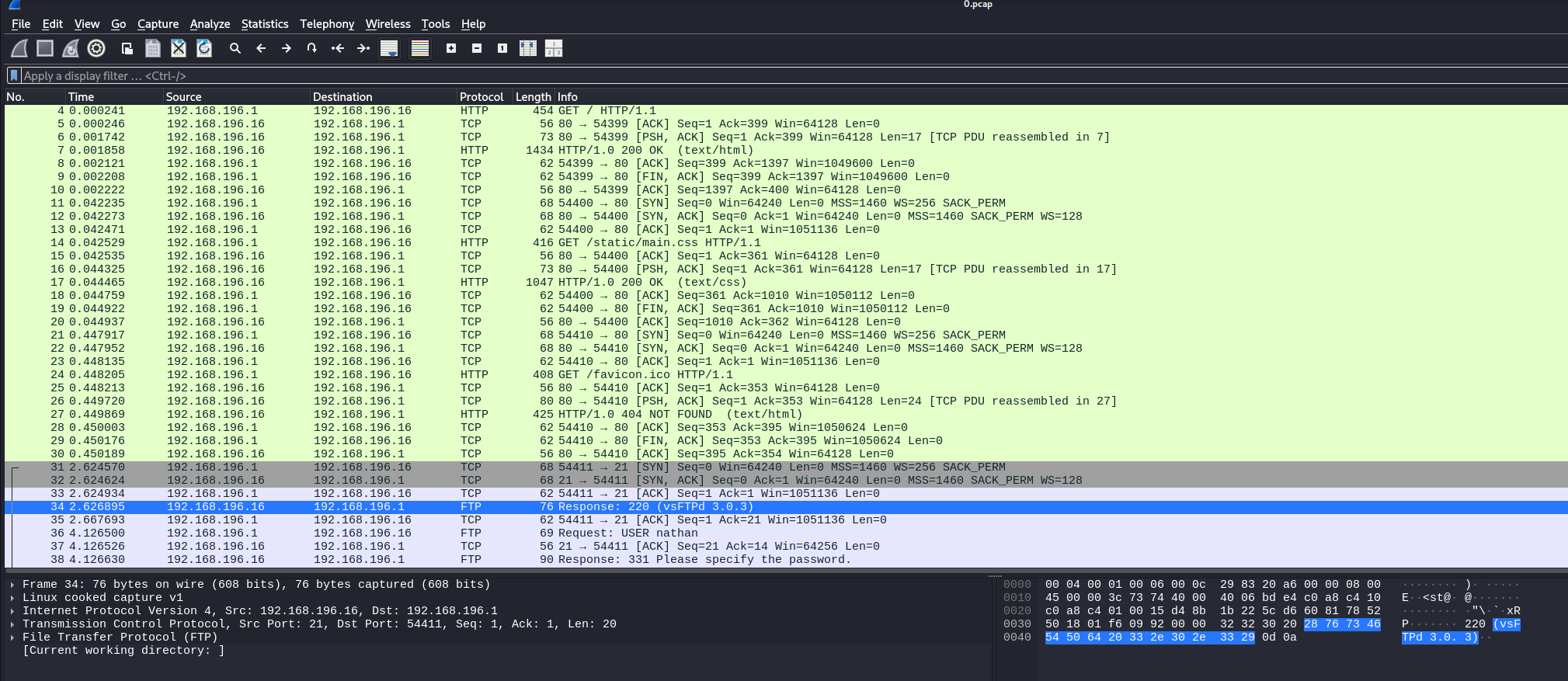Select packet 14 GET /static/main.css

click(786, 242)
